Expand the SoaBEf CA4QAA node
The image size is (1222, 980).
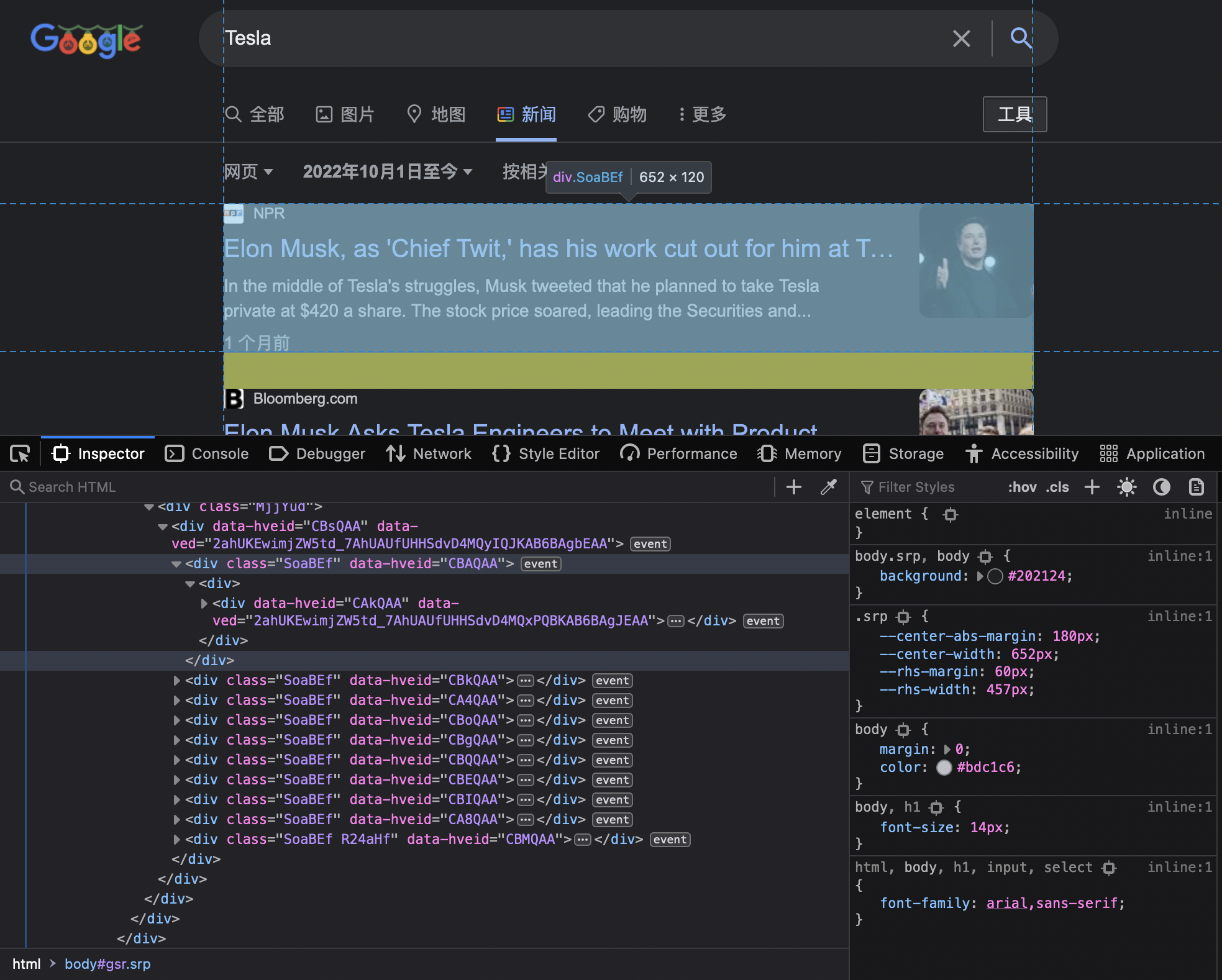tap(176, 701)
